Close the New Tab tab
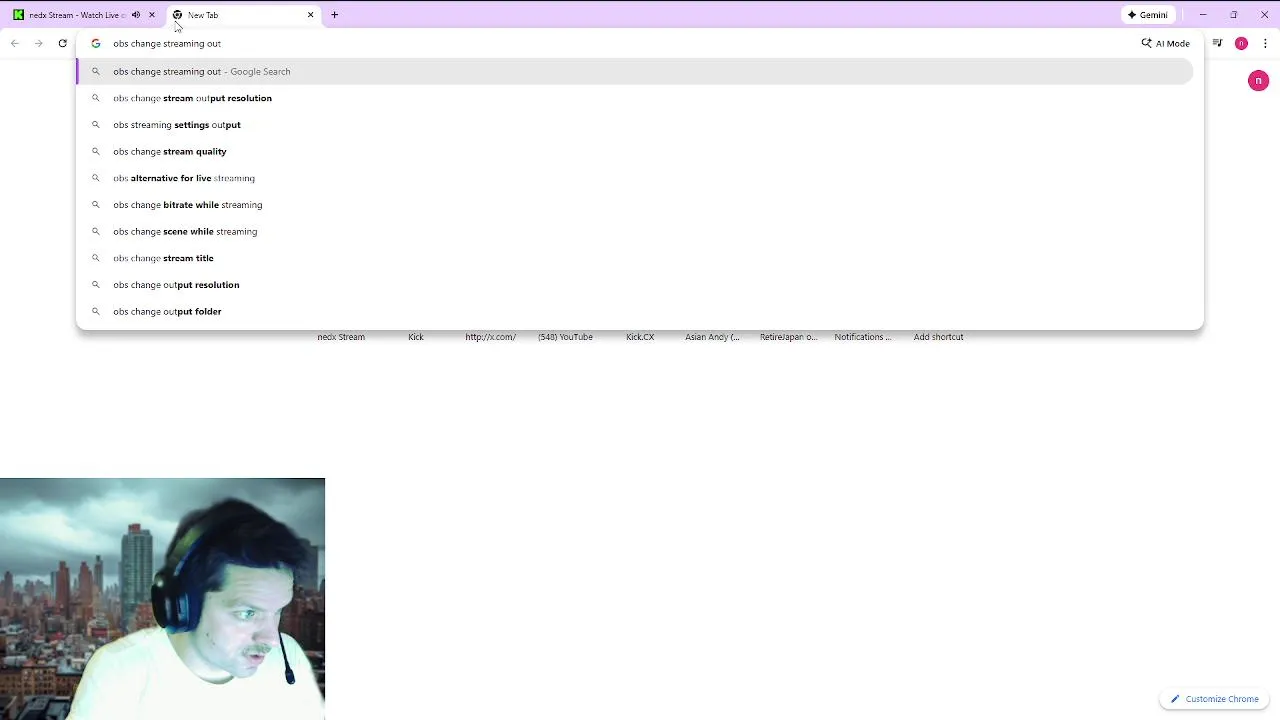Viewport: 1280px width, 720px height. pyautogui.click(x=310, y=15)
